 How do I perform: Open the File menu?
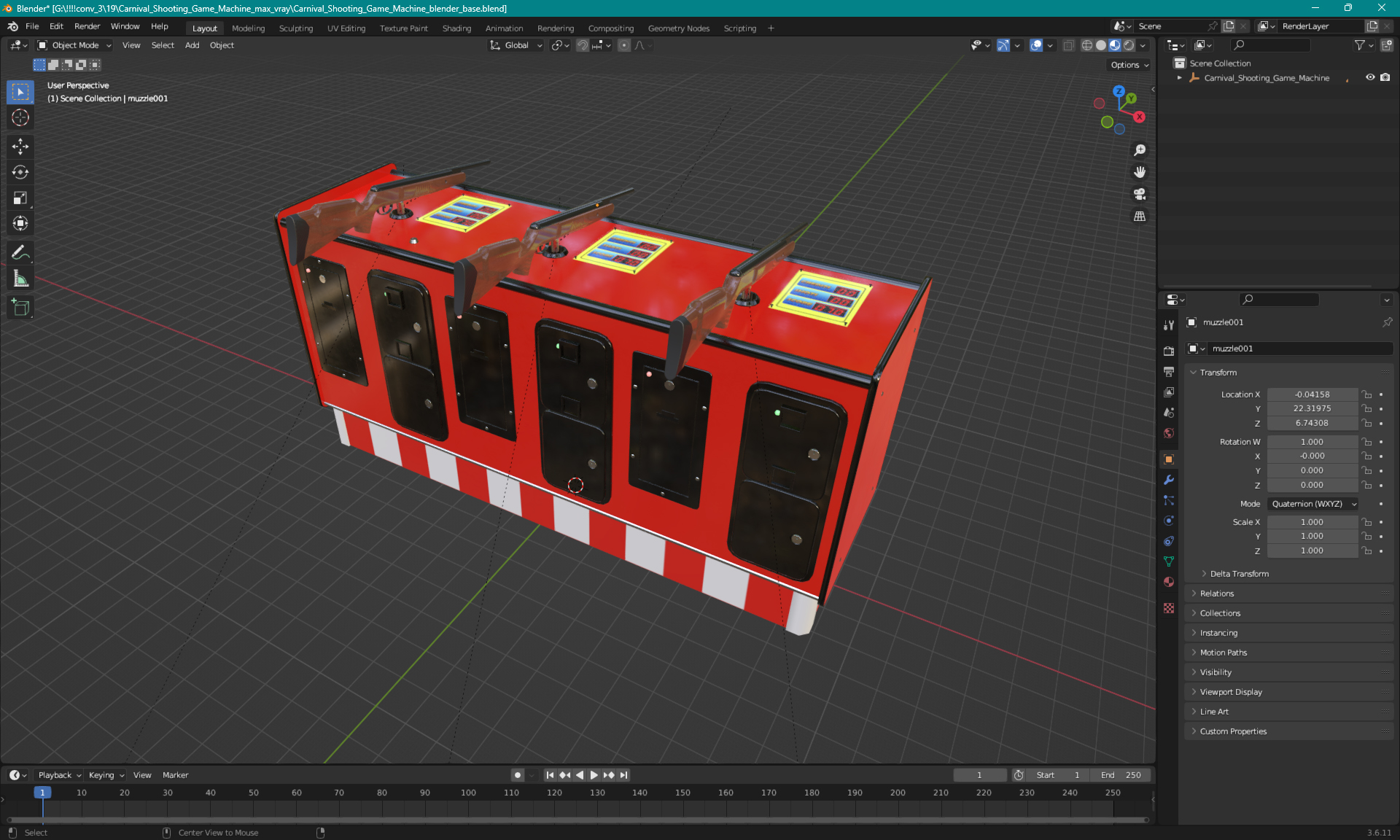(x=32, y=26)
